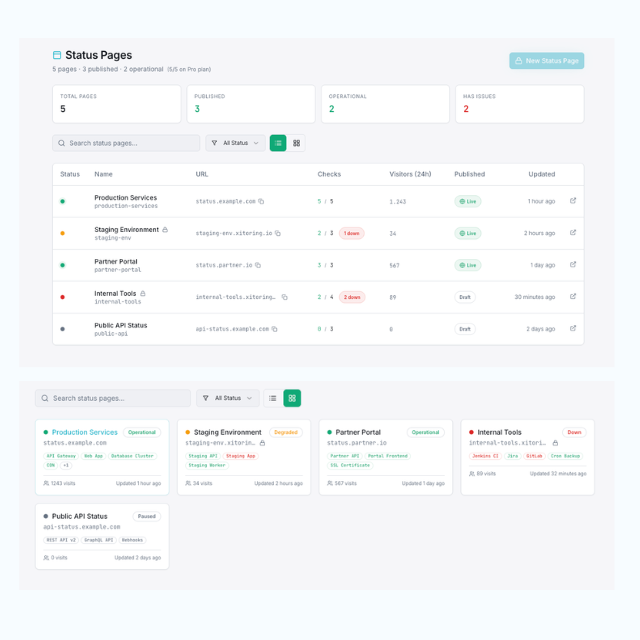Expand the +1 more tags chip

point(66,465)
